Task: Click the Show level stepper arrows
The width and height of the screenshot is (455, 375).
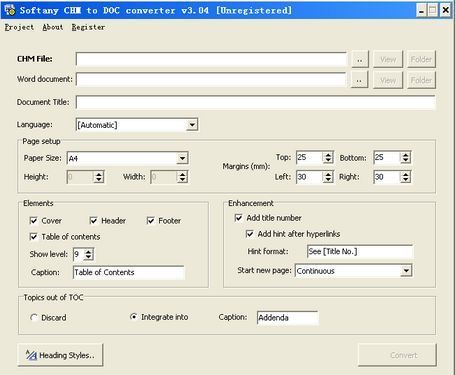Action: coord(88,254)
